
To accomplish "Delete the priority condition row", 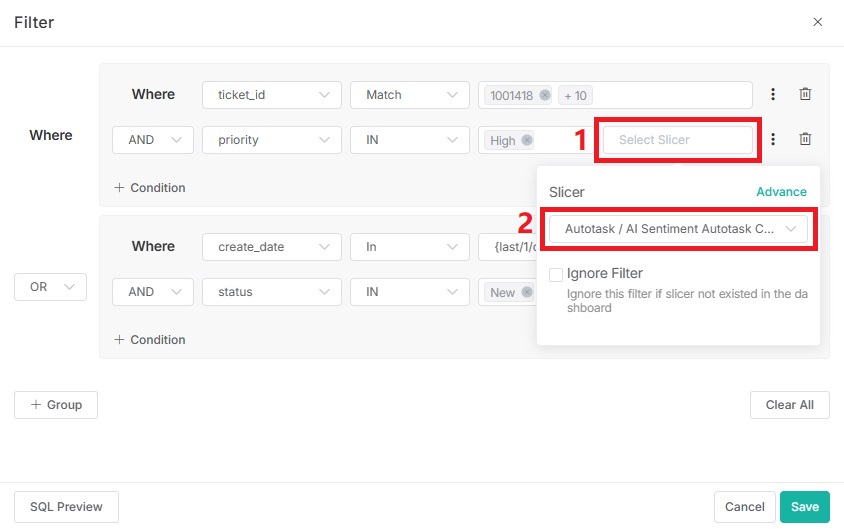I will coord(805,139).
